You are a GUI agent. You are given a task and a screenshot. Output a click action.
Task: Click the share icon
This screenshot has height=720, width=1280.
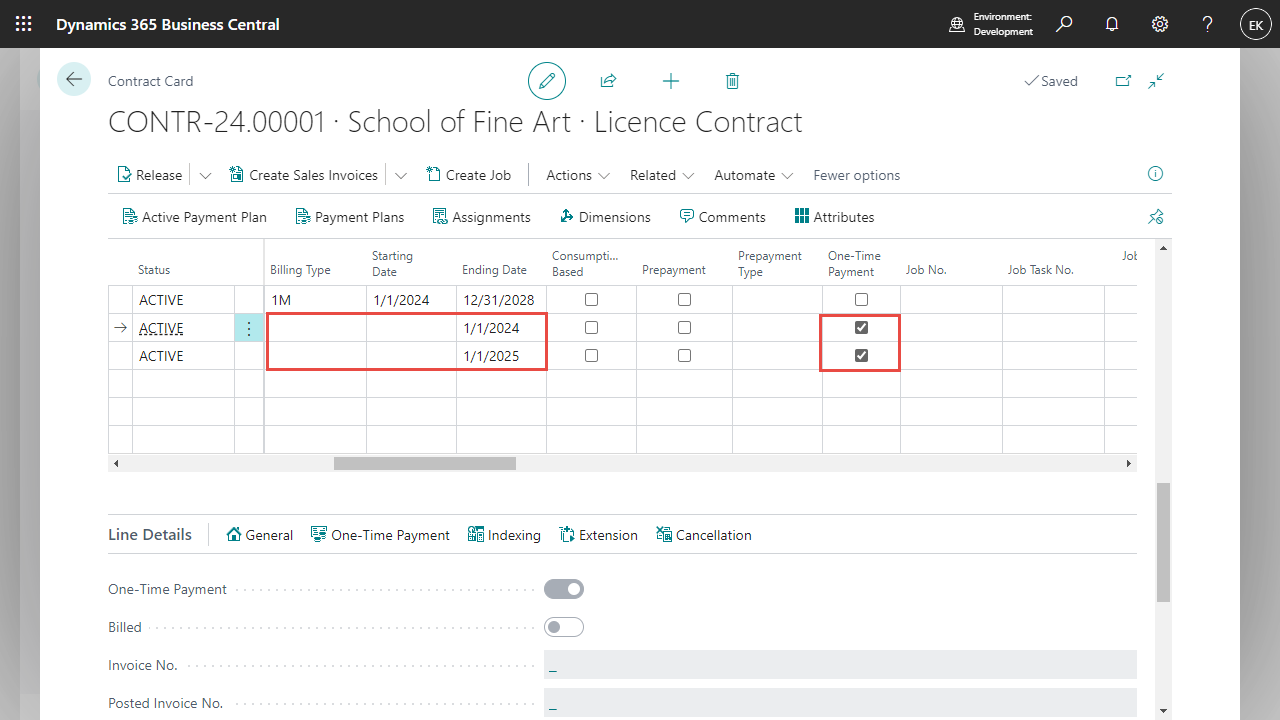point(608,81)
